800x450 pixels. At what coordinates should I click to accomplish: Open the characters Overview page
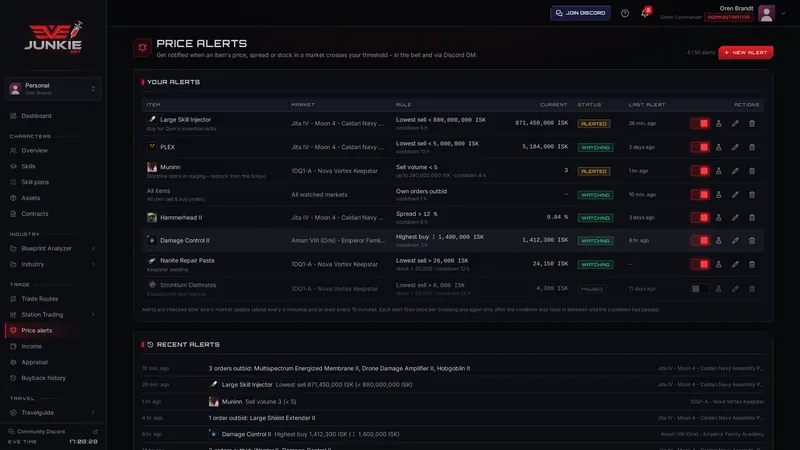pyautogui.click(x=53, y=151)
